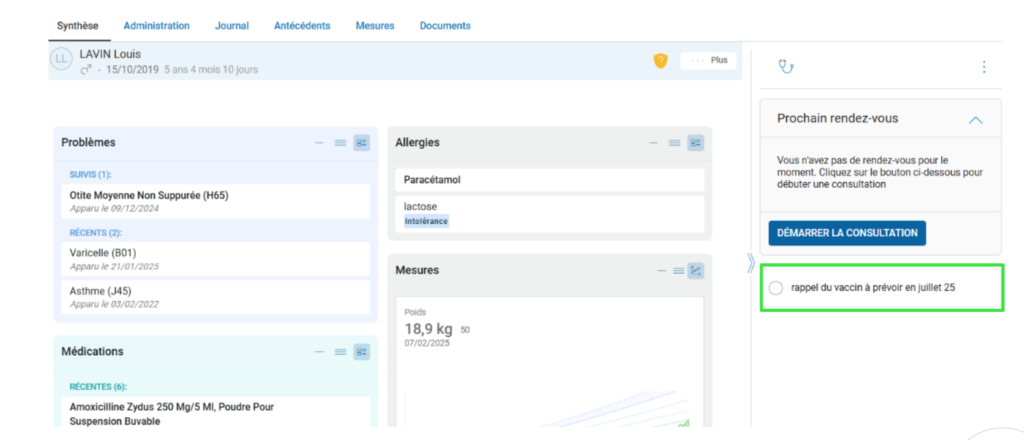Image resolution: width=1024 pixels, height=440 pixels.
Task: Show Mesures panel as chart view
Action: pos(696,270)
